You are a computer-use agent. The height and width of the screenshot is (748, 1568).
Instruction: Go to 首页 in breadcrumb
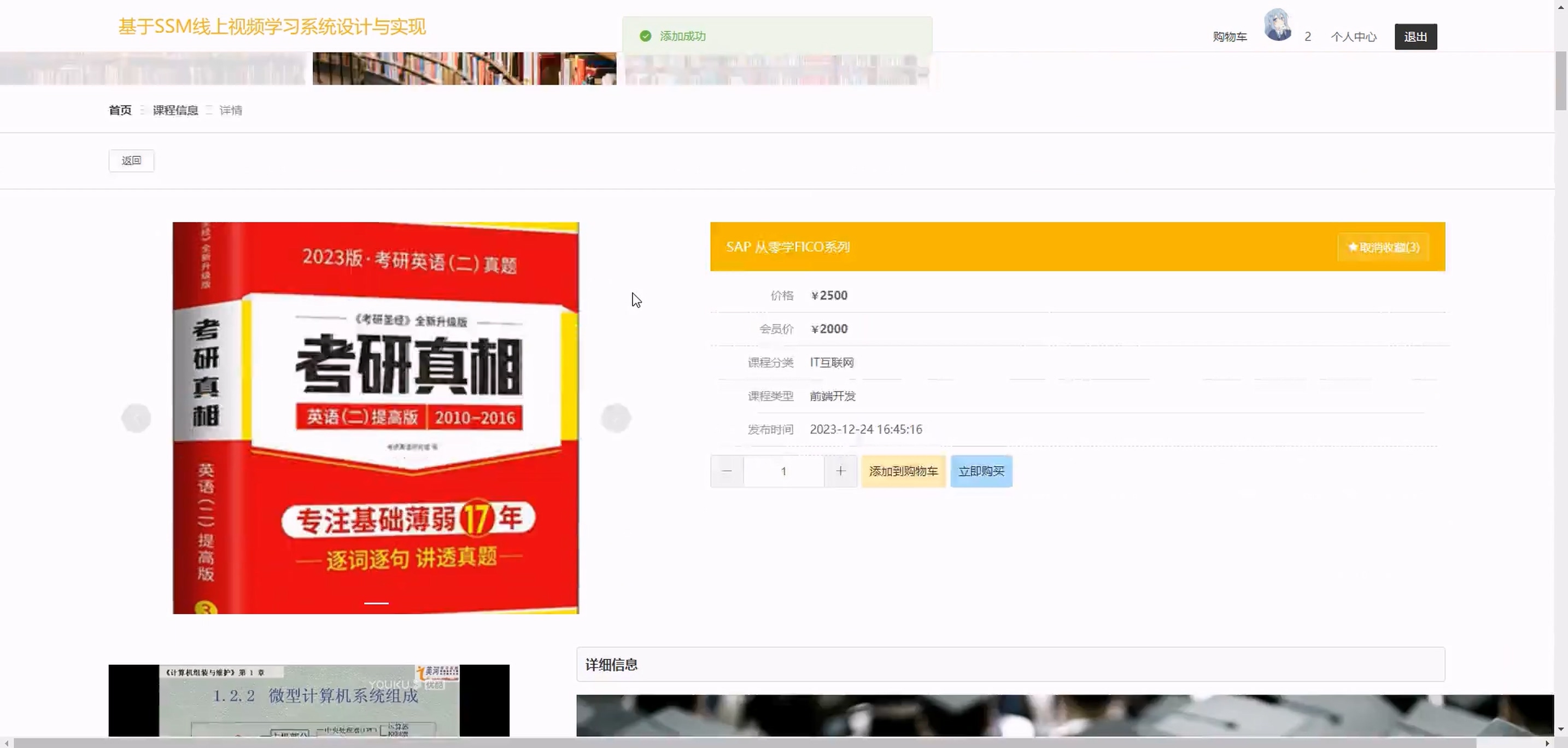tap(120, 110)
